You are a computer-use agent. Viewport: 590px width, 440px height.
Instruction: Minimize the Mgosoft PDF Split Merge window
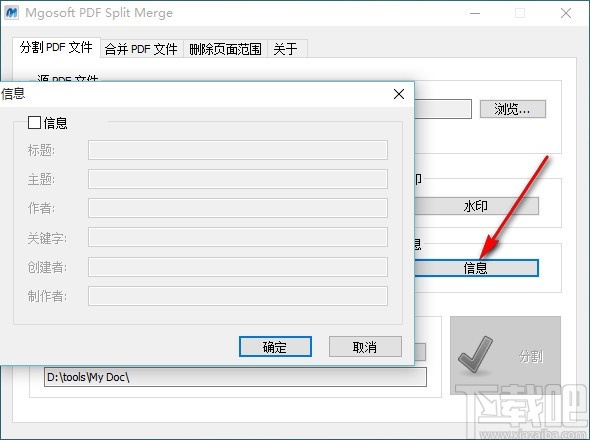pyautogui.click(x=475, y=13)
